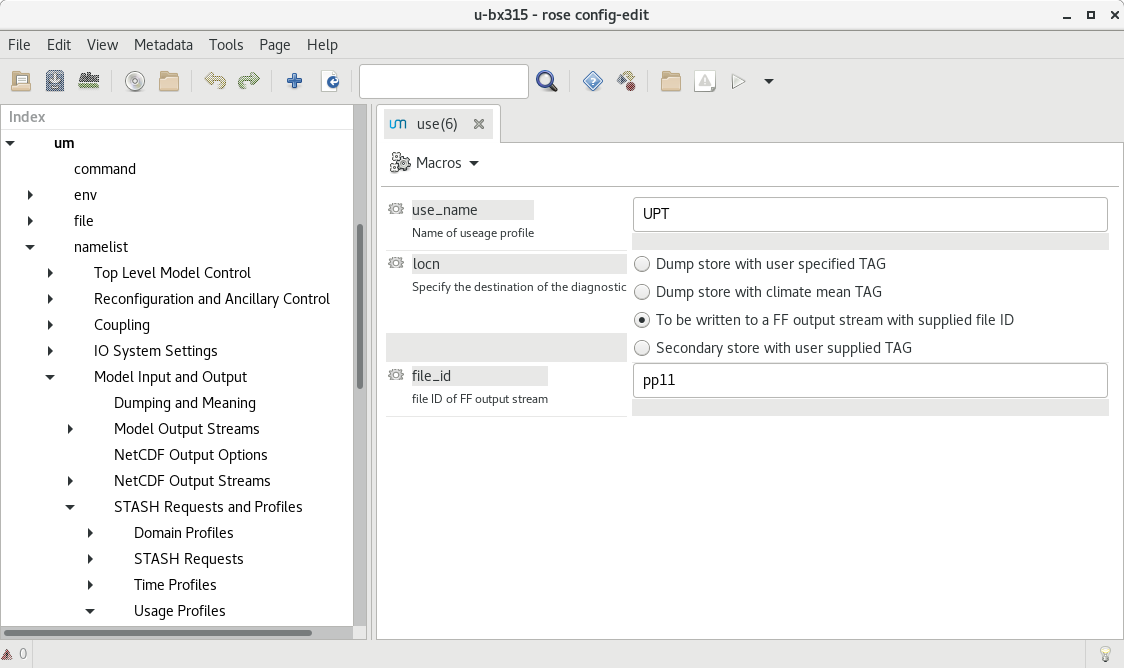Click the file_id input field
The height and width of the screenshot is (668, 1124).
coord(869,380)
